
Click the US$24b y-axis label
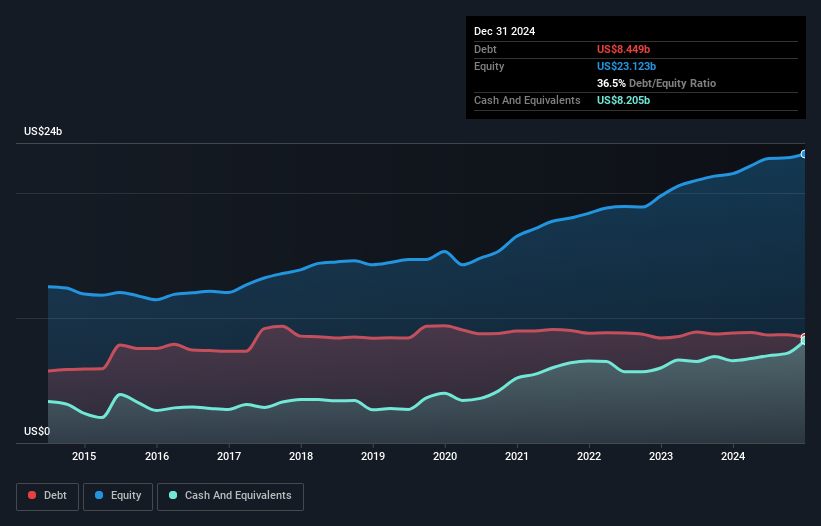[46, 132]
